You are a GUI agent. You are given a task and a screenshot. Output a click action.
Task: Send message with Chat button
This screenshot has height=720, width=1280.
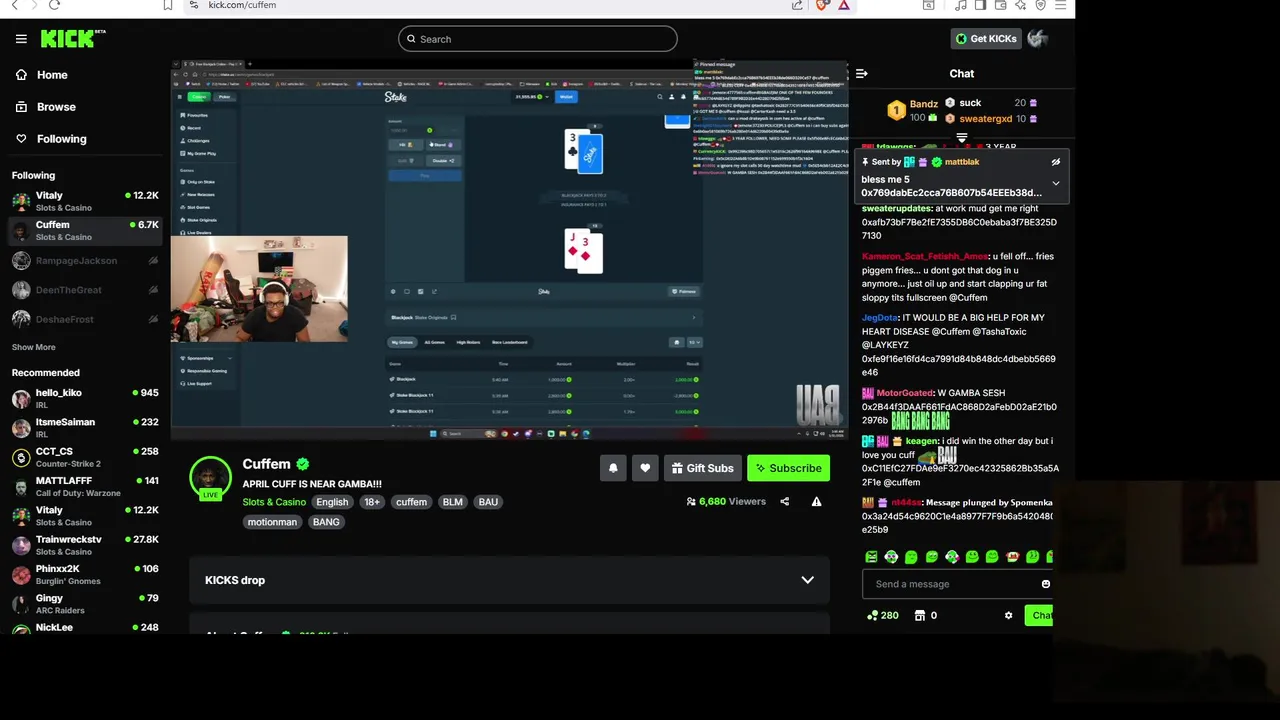pyautogui.click(x=1039, y=616)
